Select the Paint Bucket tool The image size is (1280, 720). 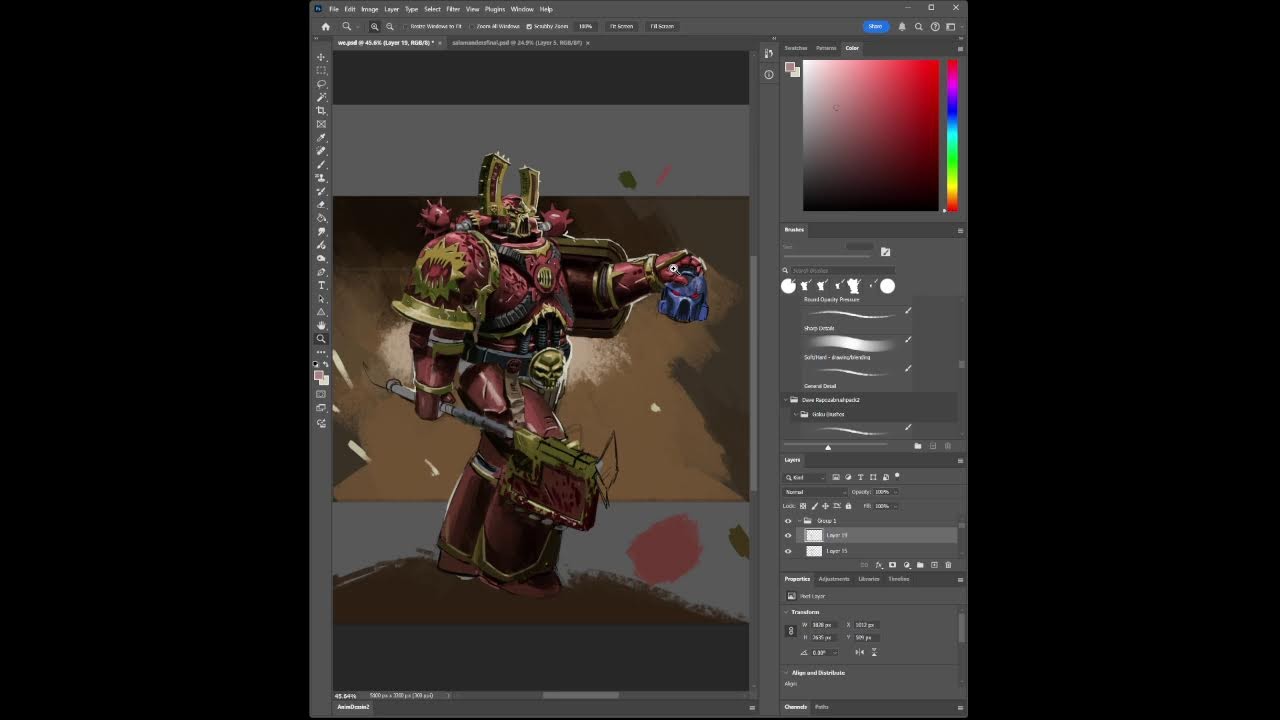tap(321, 218)
